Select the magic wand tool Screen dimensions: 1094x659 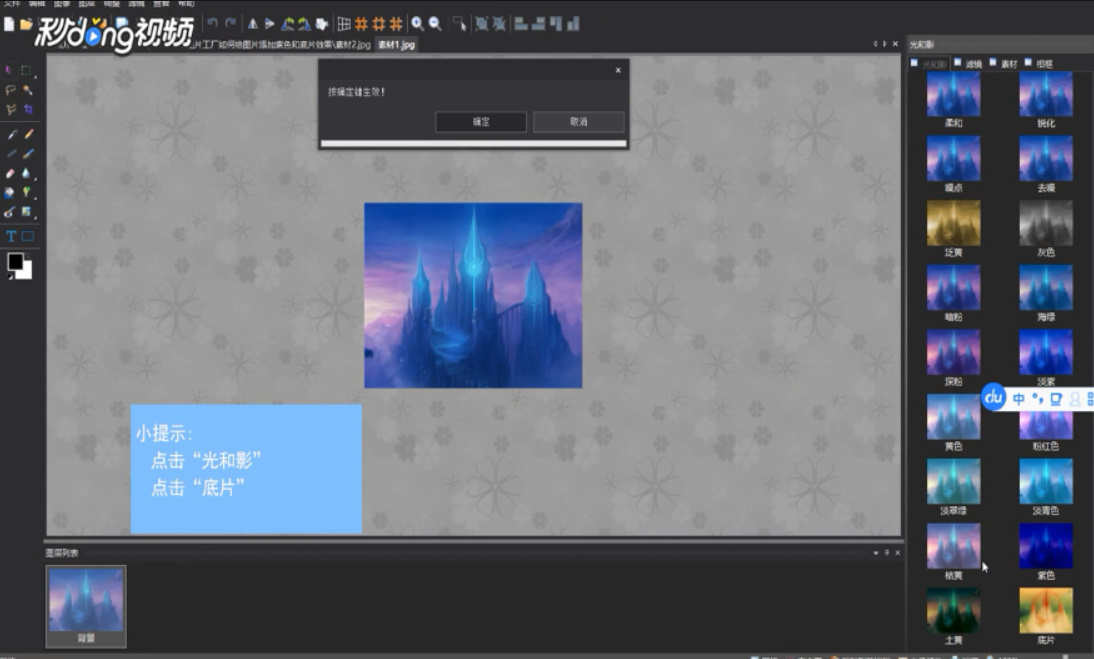(28, 90)
